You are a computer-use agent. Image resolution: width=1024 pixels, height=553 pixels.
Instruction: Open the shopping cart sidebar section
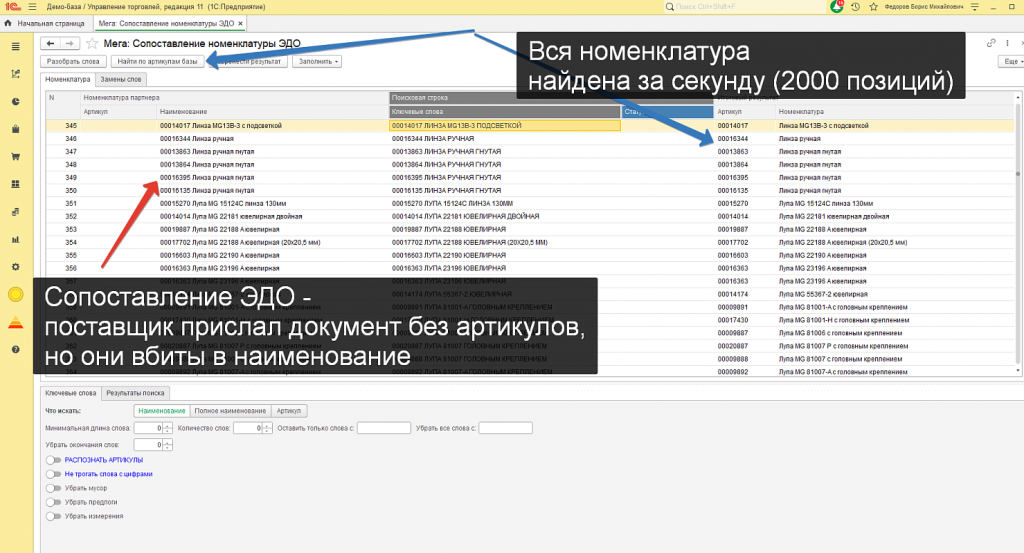point(16,157)
